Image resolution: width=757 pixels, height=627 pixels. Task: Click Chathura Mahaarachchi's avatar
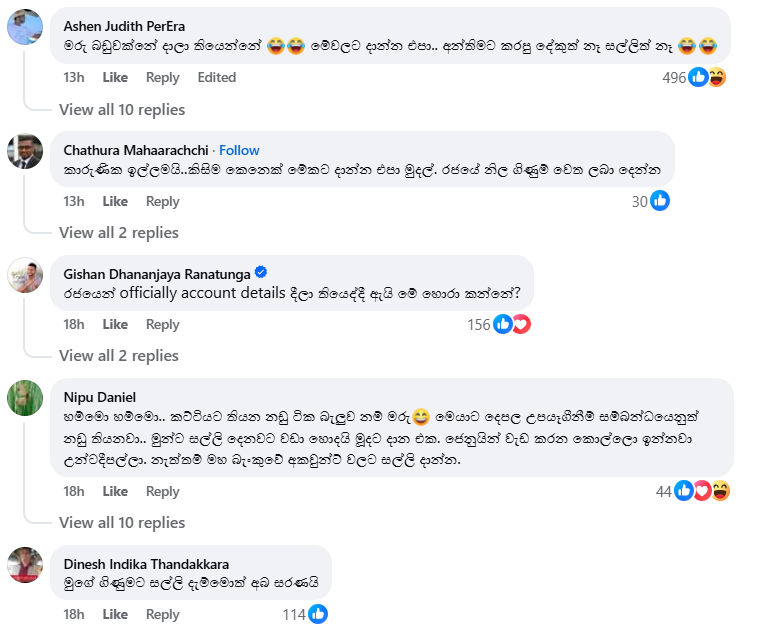click(25, 151)
